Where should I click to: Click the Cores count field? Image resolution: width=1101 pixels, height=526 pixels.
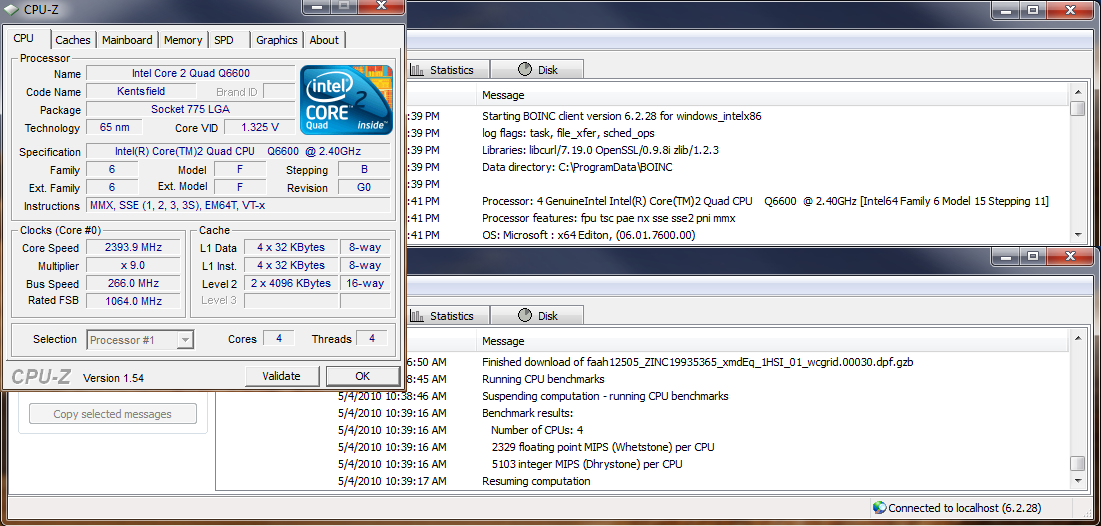(279, 338)
